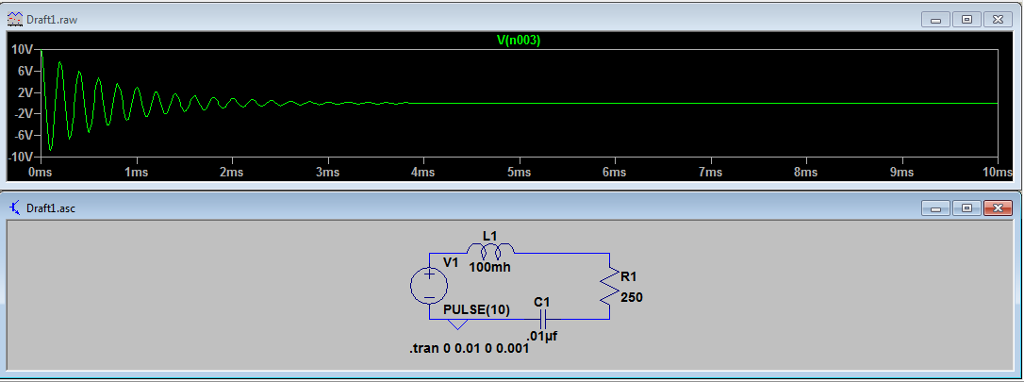This screenshot has height=382, width=1024.
Task: Maximize the Draft1.asc schematic window
Action: click(967, 208)
